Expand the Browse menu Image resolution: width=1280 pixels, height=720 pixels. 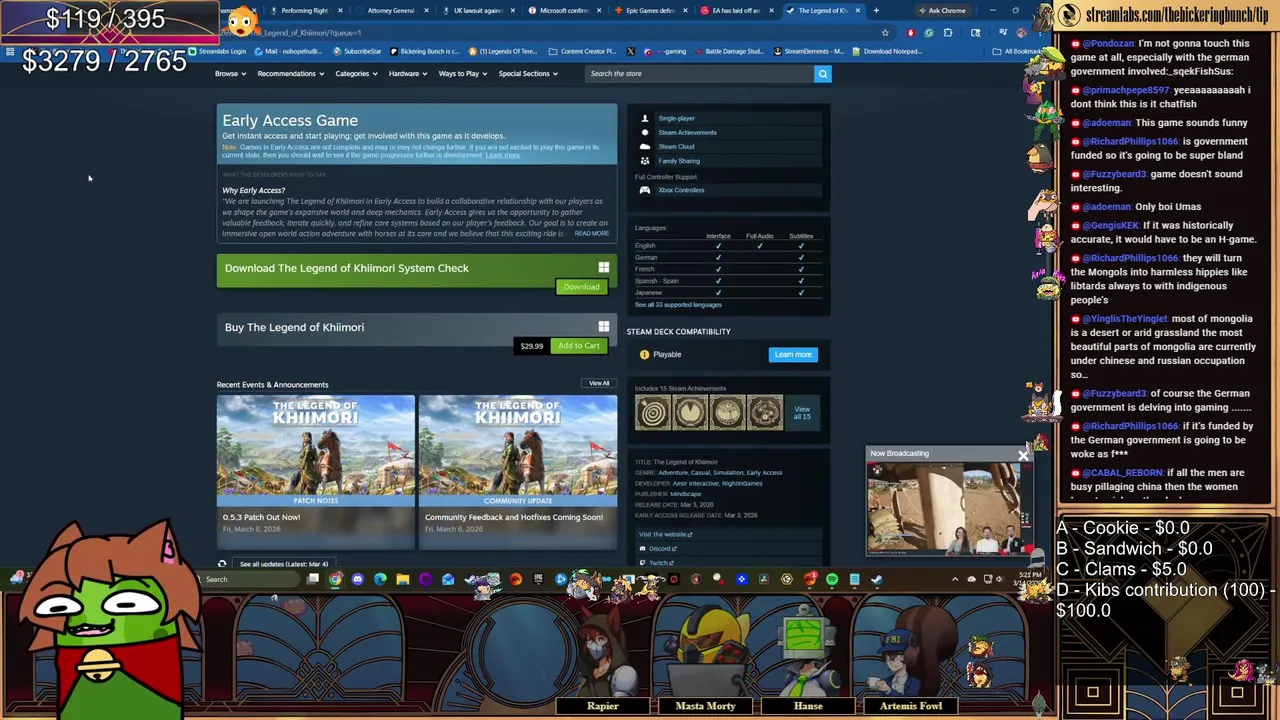[x=230, y=73]
